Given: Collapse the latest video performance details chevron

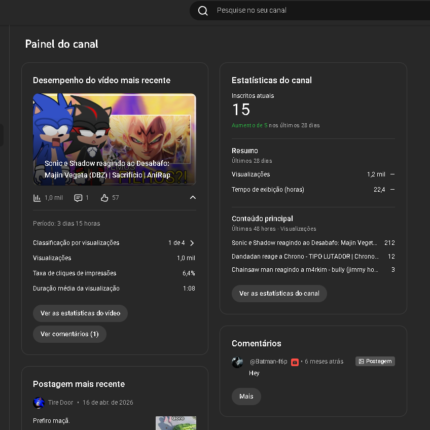Looking at the screenshot, I should (193, 198).
